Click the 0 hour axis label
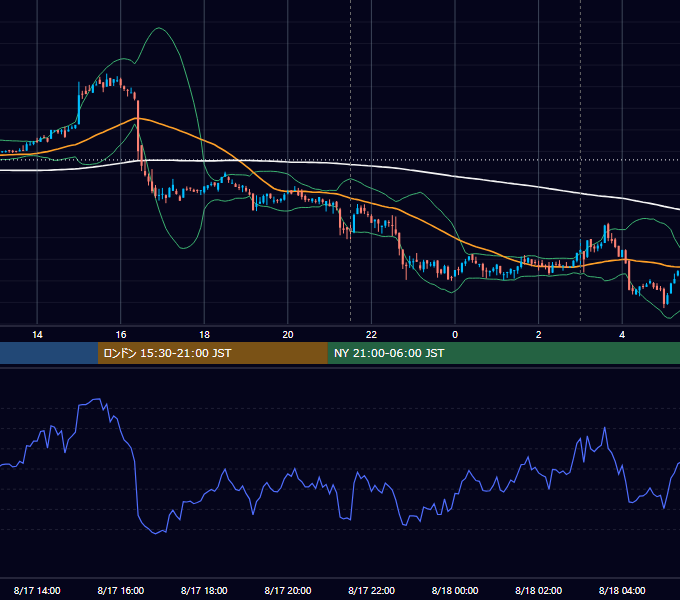The image size is (680, 600). [455, 335]
